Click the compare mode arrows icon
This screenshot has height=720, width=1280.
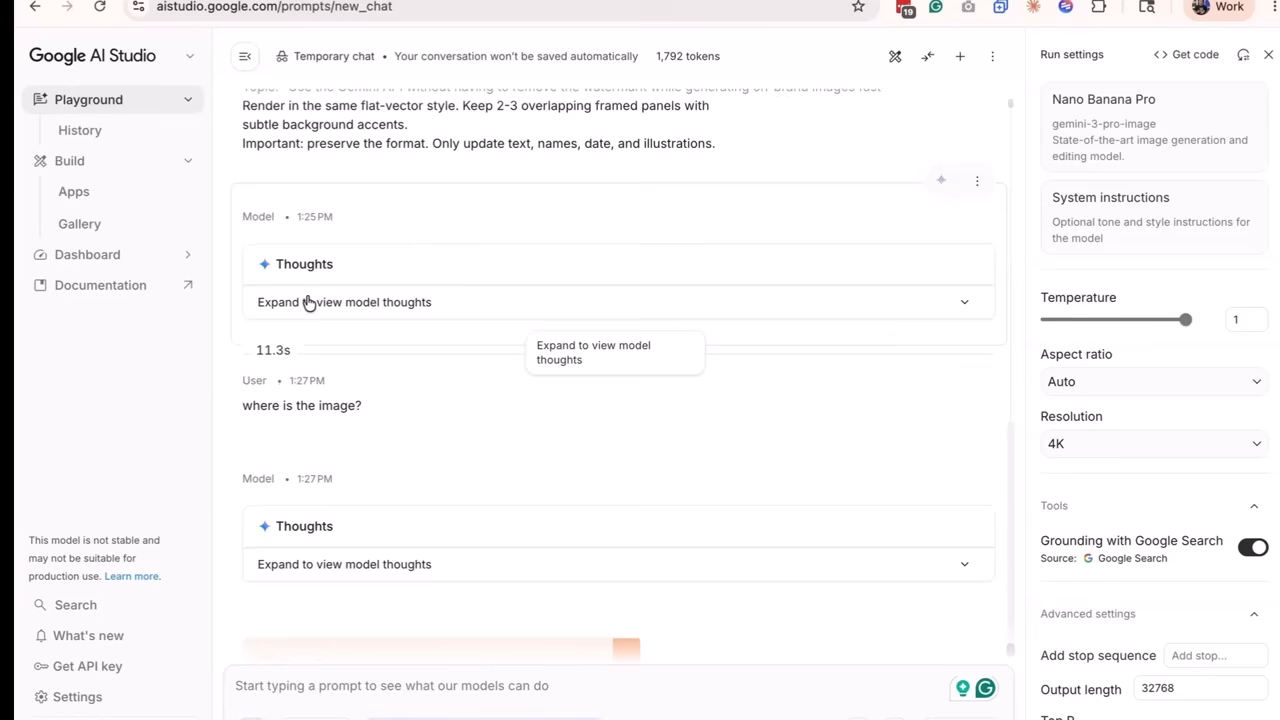coord(928,56)
